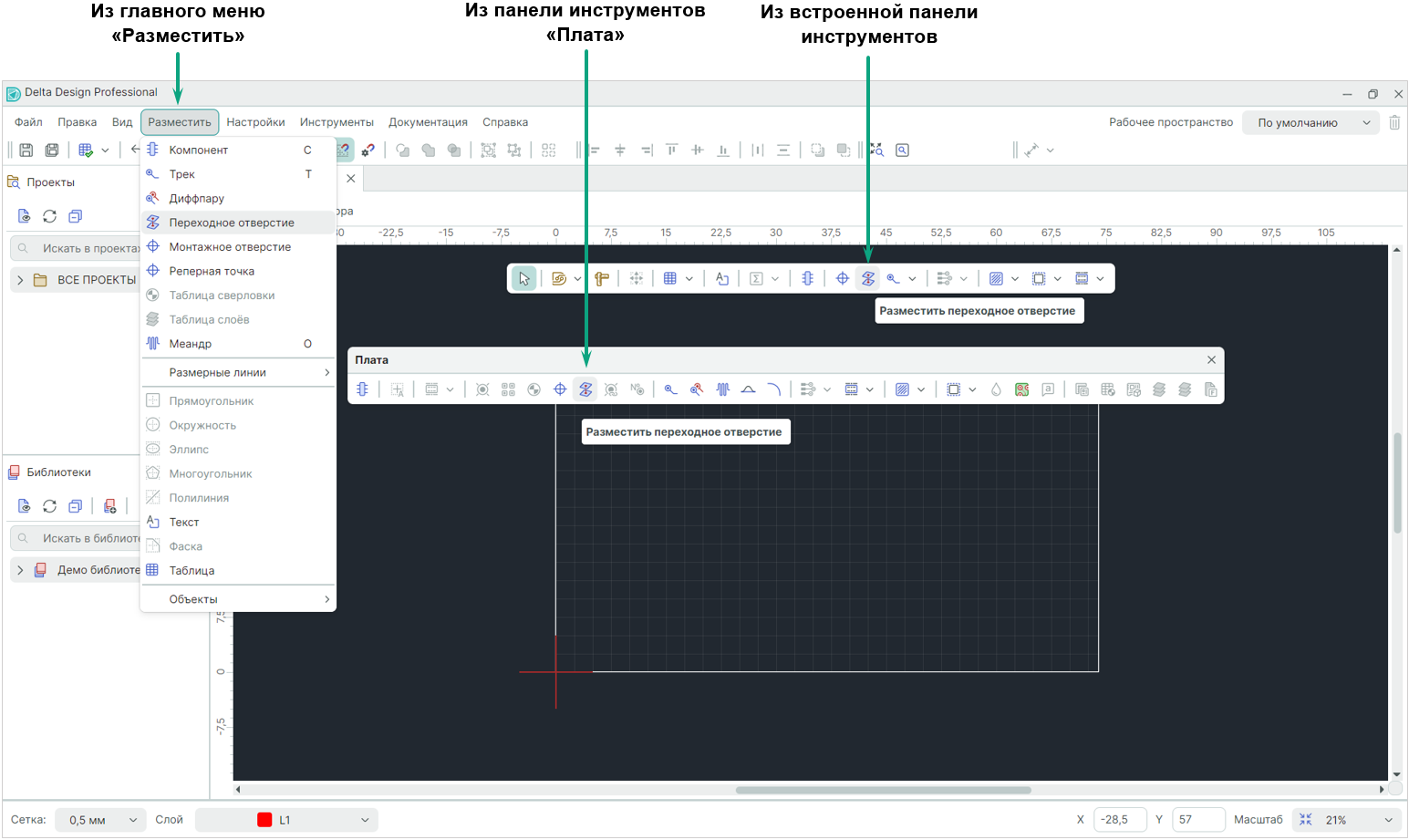Click the green-red board icon in the Плата panel
Image resolution: width=1409 pixels, height=840 pixels.
1022,389
